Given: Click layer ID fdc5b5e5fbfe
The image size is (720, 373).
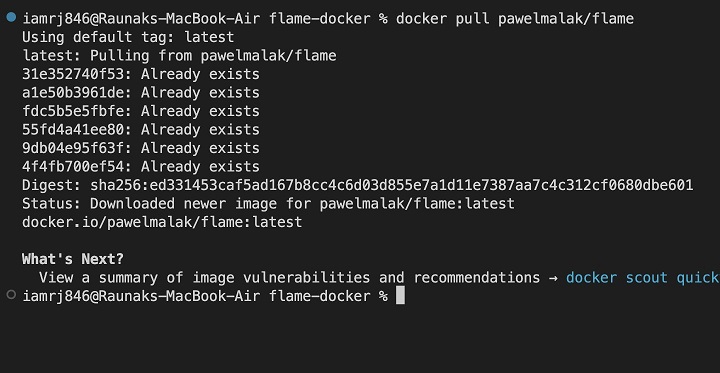Looking at the screenshot, I should point(73,111).
